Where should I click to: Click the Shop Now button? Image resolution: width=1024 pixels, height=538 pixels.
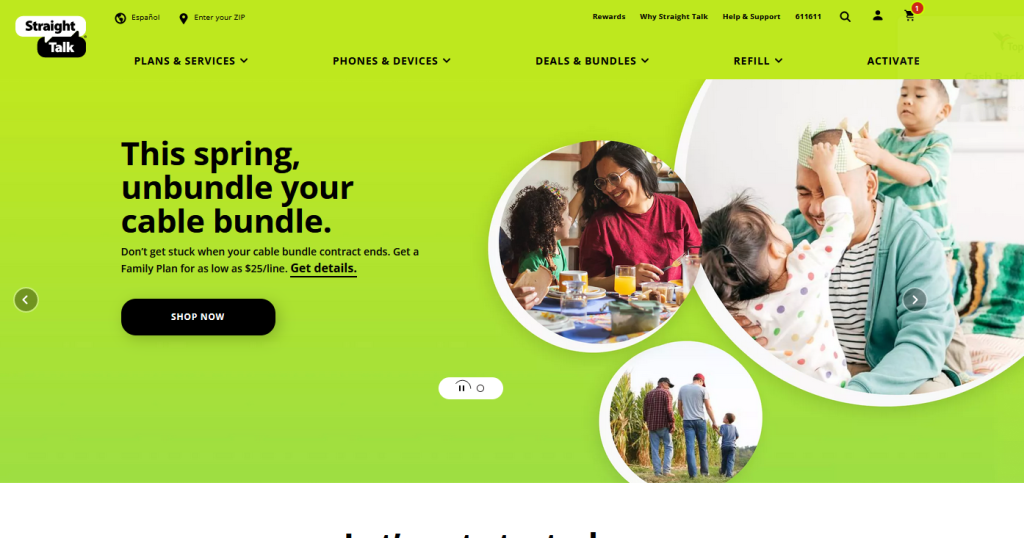pyautogui.click(x=198, y=317)
